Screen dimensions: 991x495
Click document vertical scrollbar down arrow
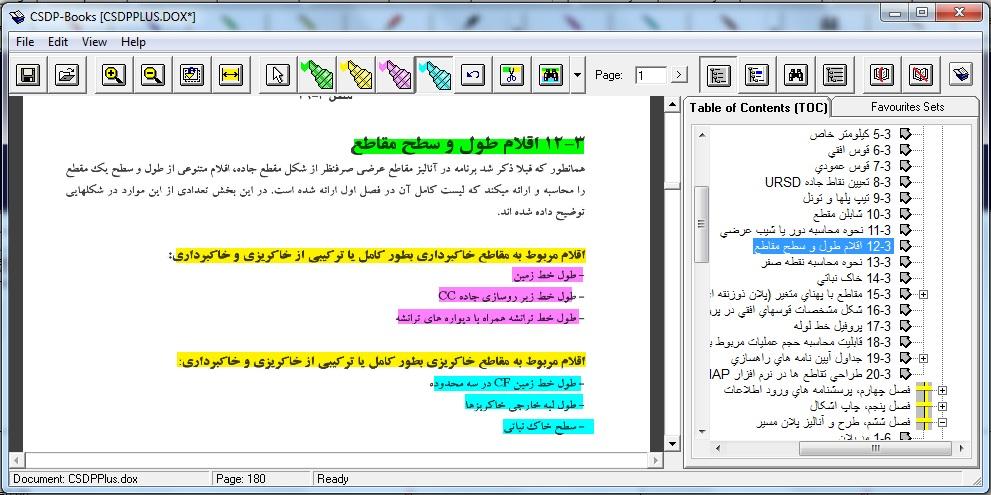coord(671,444)
